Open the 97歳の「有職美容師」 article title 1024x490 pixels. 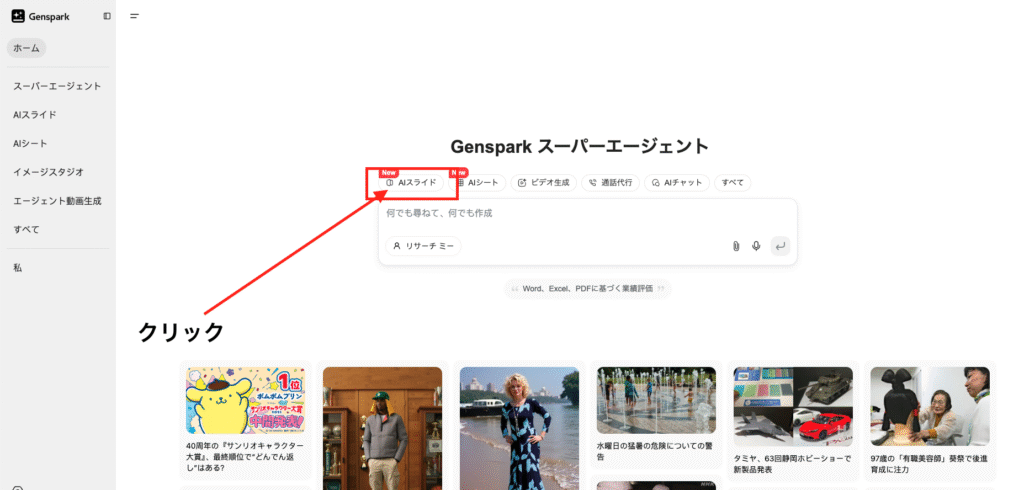(930, 465)
